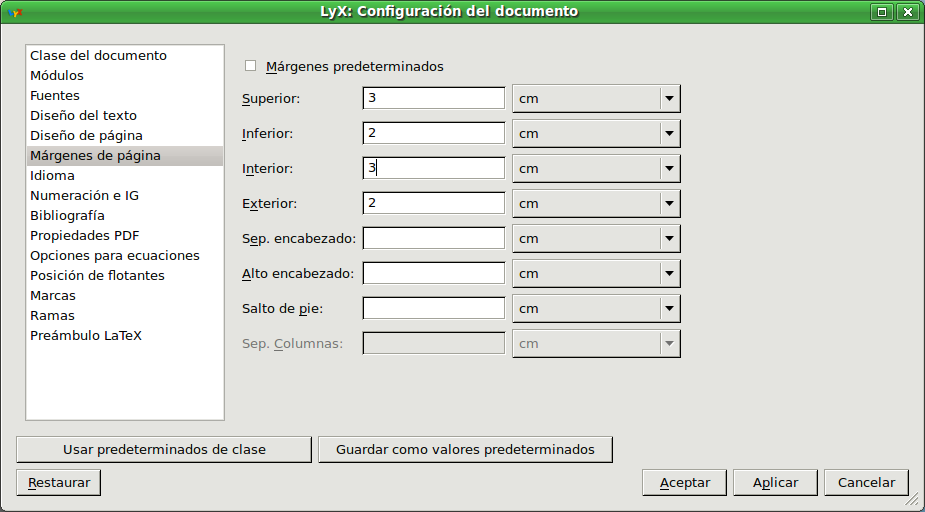Open the unit dropdown for Inferior margin
The width and height of the screenshot is (925, 512).
(596, 133)
